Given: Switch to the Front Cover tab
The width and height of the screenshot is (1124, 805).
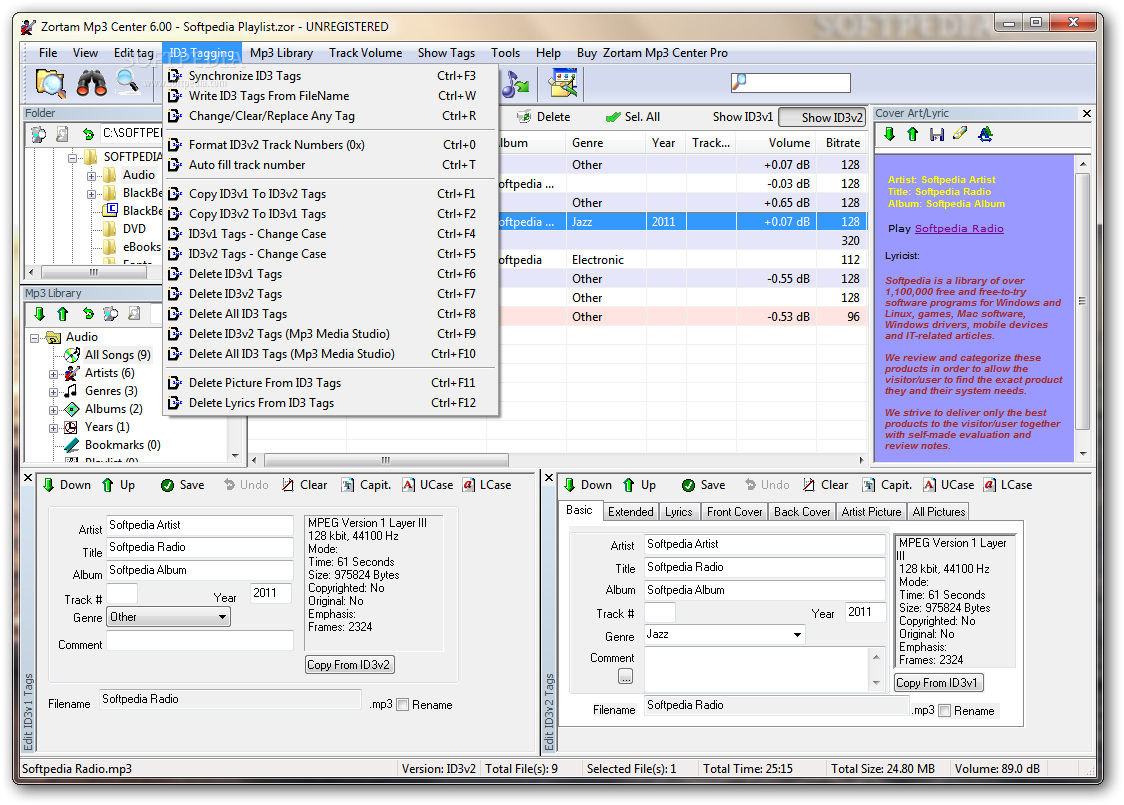Looking at the screenshot, I should pyautogui.click(x=734, y=512).
